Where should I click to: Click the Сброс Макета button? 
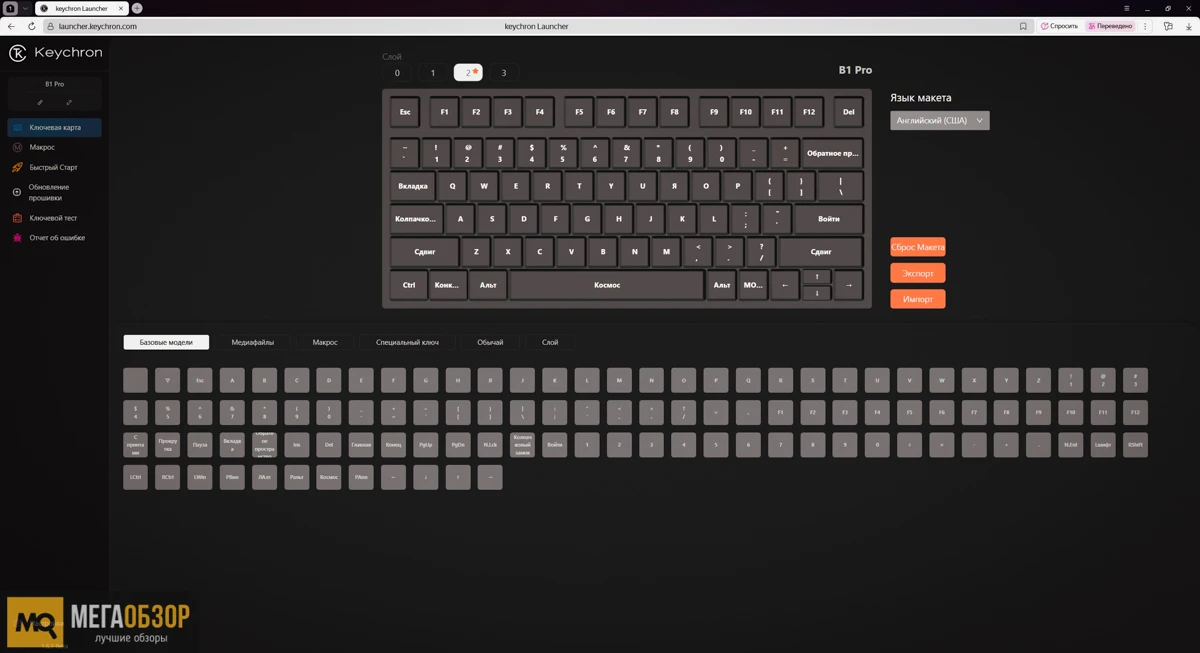pos(917,247)
